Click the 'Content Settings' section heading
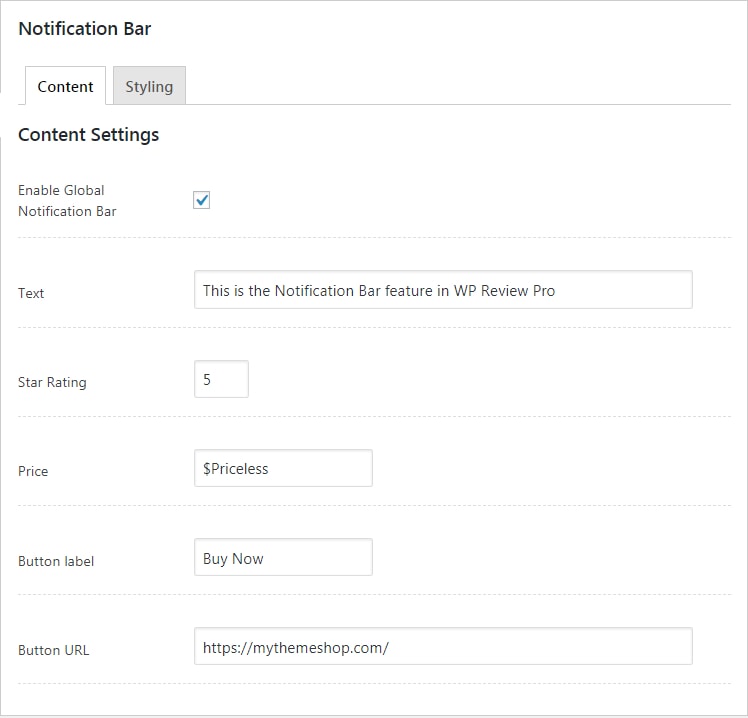 click(x=88, y=134)
